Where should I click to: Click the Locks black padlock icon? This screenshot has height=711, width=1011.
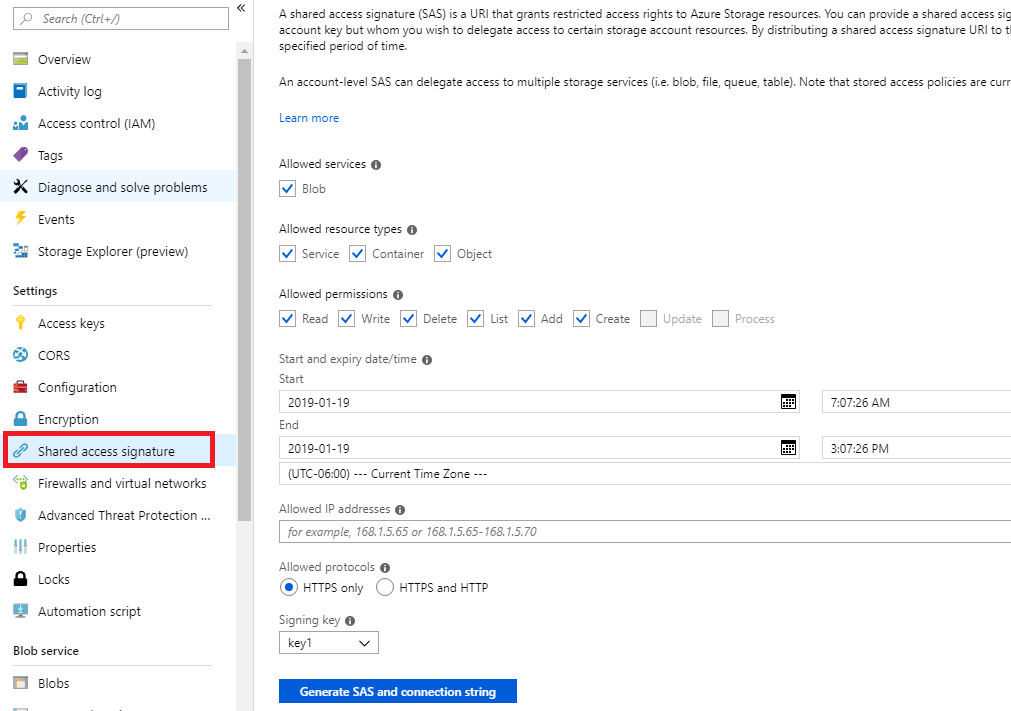tap(21, 578)
